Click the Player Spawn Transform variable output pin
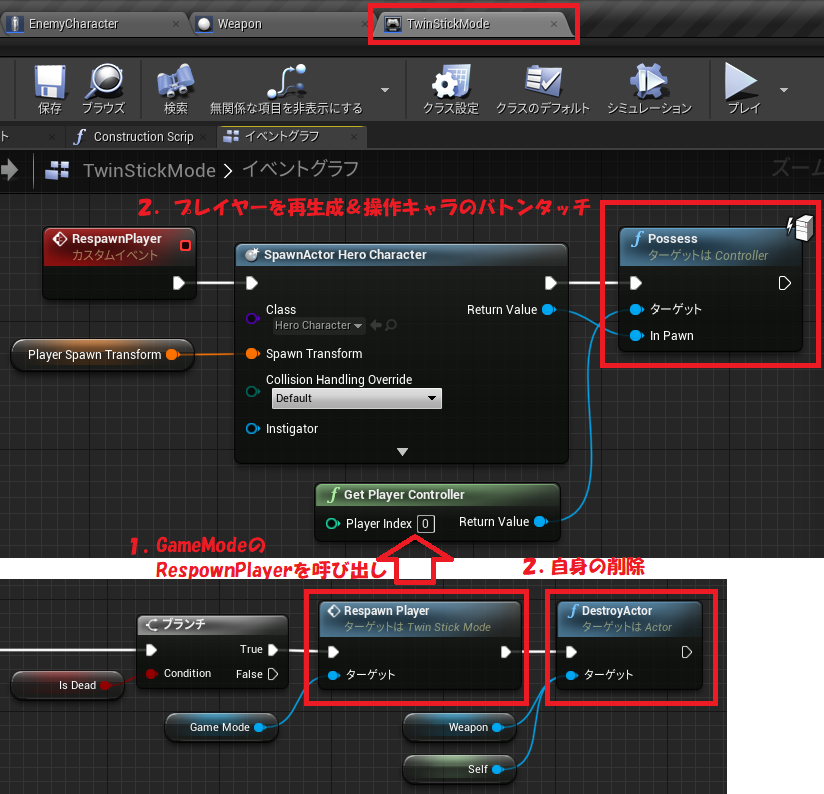Screen dimensions: 824x794 coord(172,355)
